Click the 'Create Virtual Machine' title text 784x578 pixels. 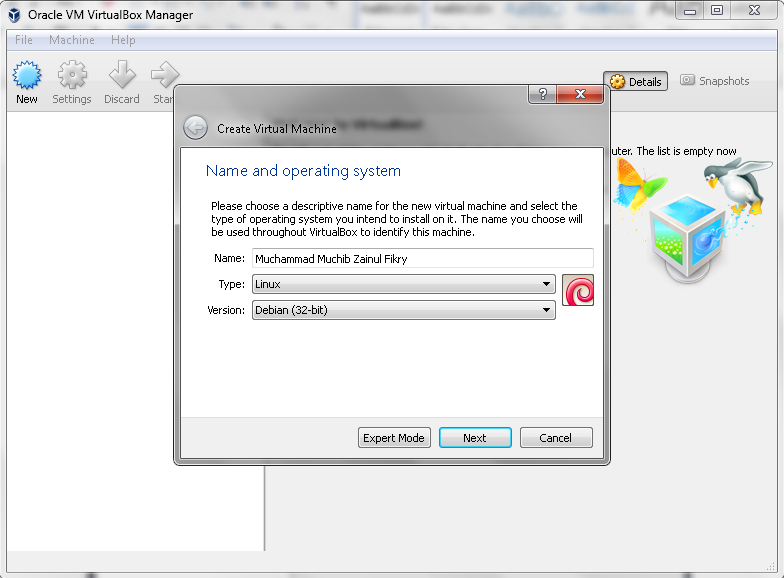coord(276,128)
